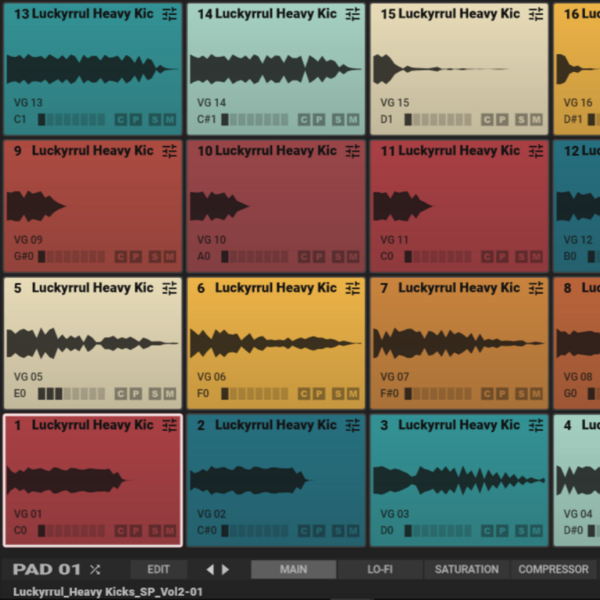The image size is (600, 600).
Task: Toggle P button on pad 14
Action: point(319,120)
